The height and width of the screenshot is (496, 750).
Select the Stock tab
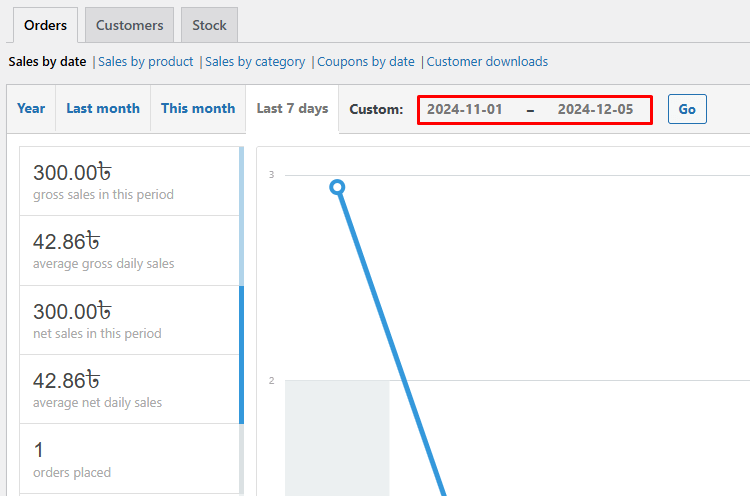coord(209,25)
